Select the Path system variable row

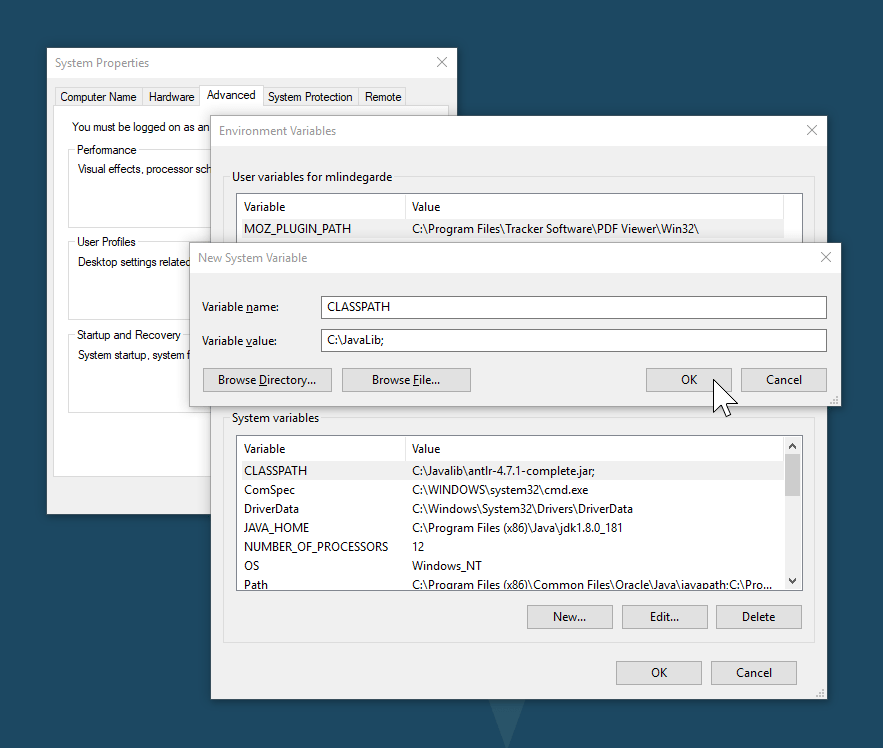point(400,583)
